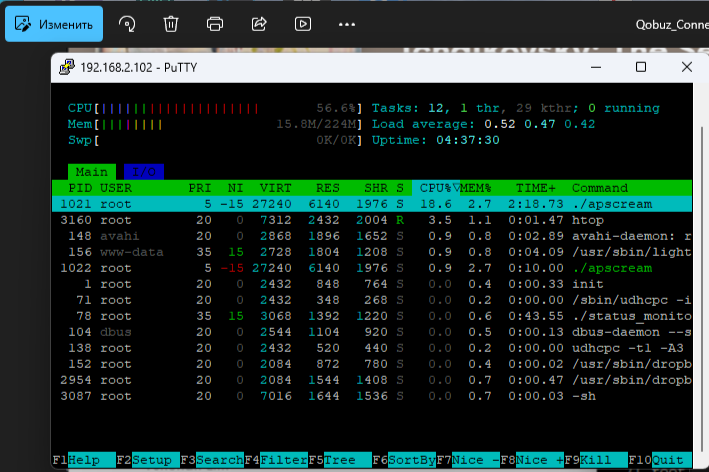
Task: Click Filter in the htop function bar
Action: [283, 460]
